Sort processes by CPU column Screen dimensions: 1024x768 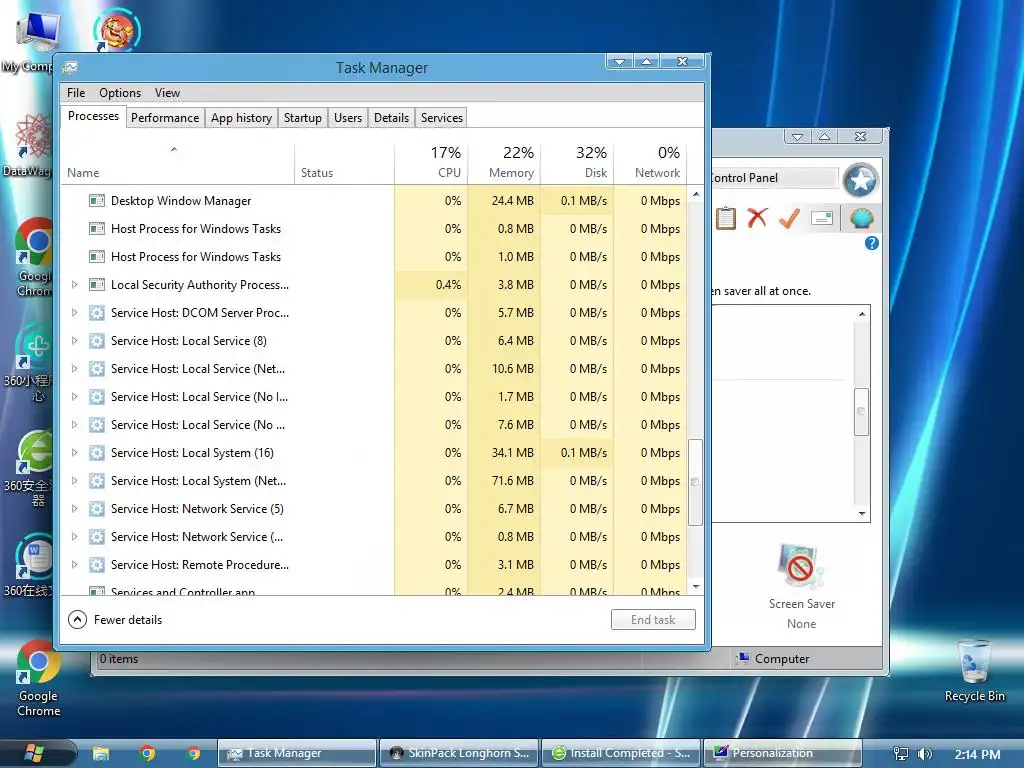(431, 162)
